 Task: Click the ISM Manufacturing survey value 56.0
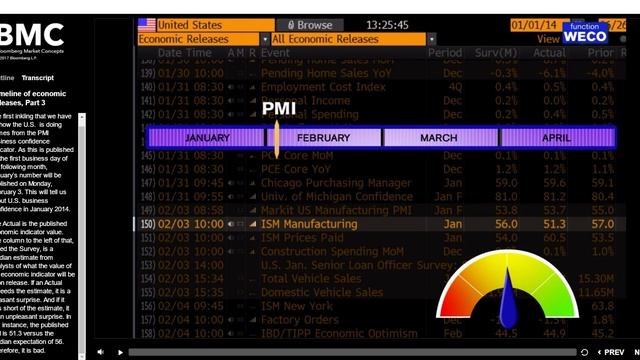pos(506,224)
